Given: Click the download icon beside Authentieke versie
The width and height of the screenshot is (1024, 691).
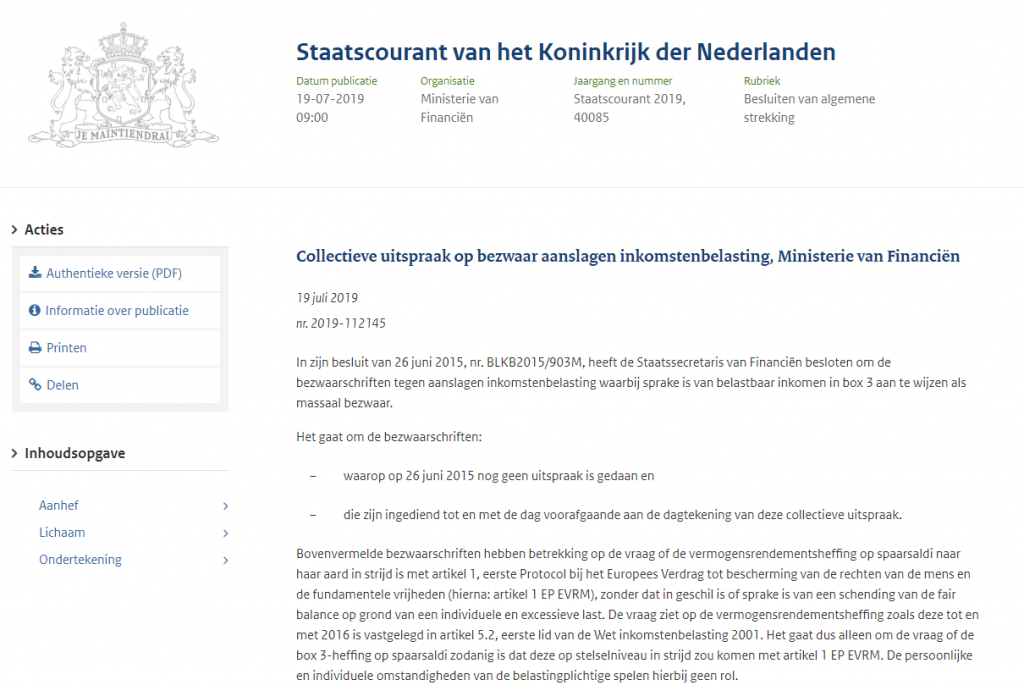Looking at the screenshot, I should (x=35, y=272).
